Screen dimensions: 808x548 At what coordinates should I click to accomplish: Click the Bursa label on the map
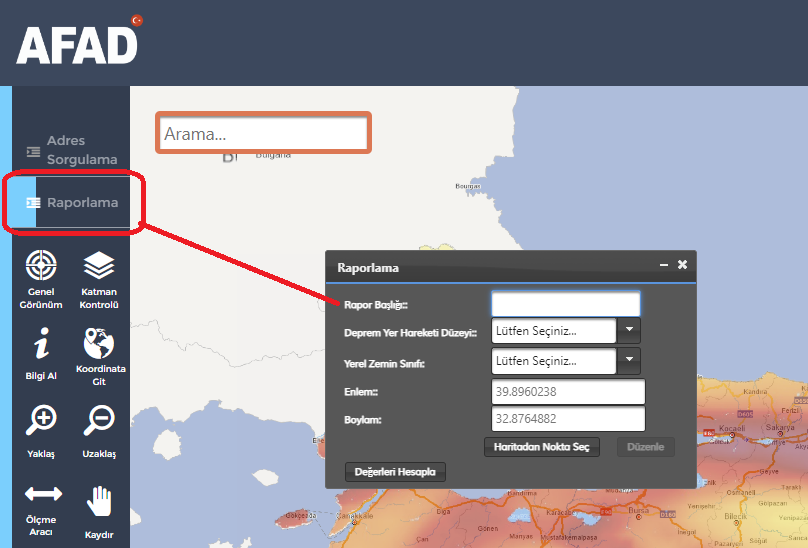[638, 510]
